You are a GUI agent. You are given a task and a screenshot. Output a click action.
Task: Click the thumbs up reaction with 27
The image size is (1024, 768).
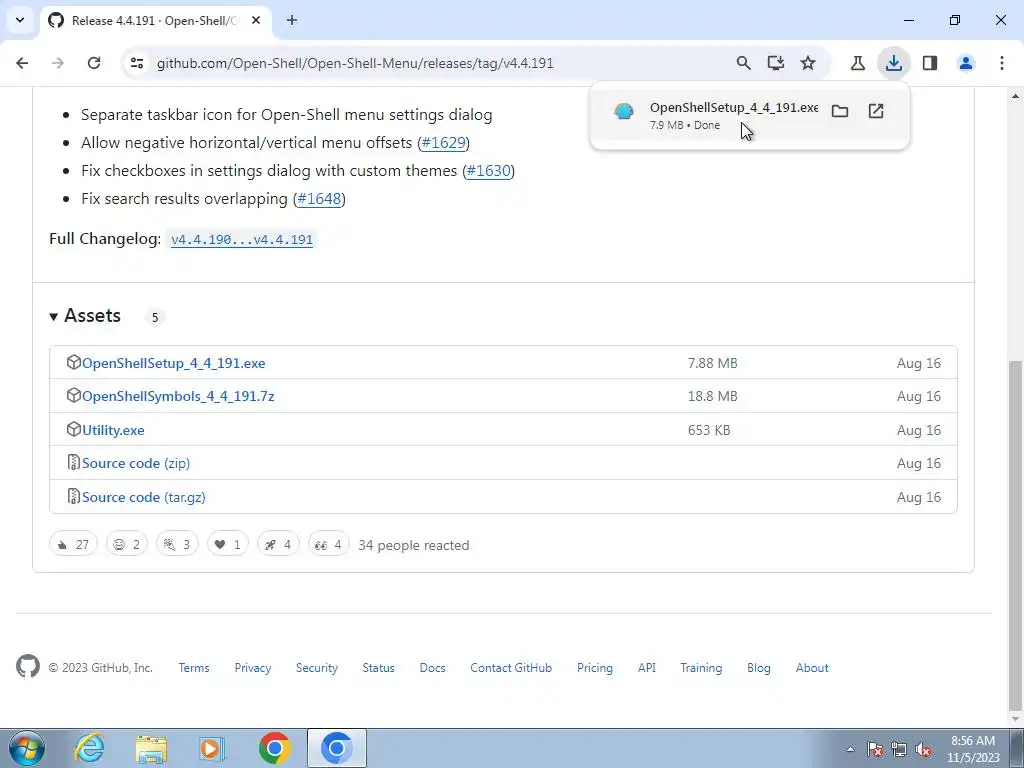73,544
